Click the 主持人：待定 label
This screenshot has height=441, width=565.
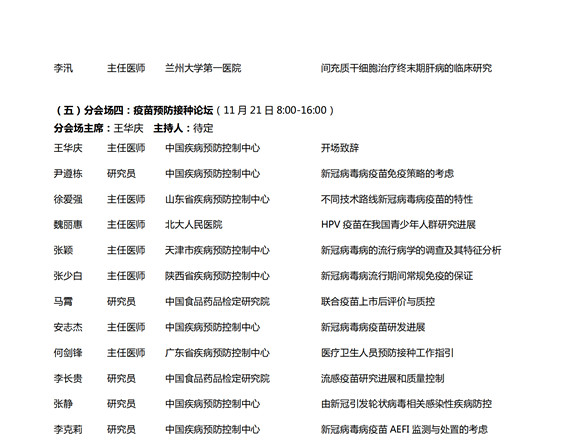click(x=183, y=128)
